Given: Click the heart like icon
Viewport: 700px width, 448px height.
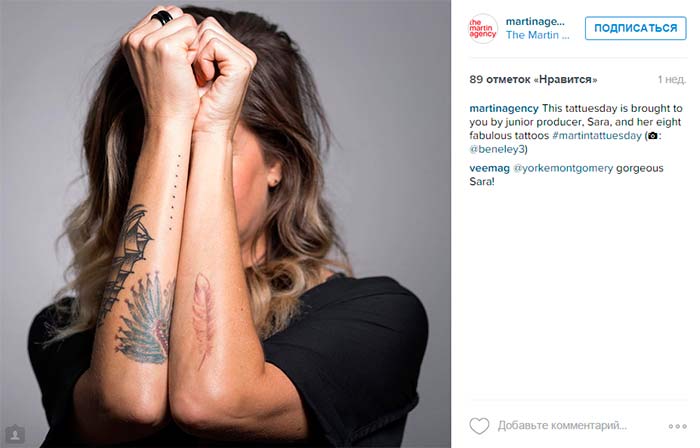Looking at the screenshot, I should click(479, 426).
